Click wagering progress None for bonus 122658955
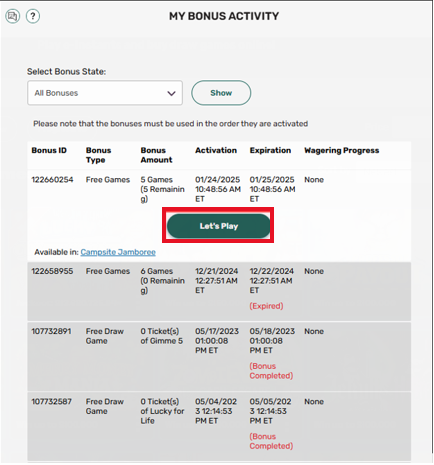Image resolution: width=434 pixels, height=465 pixels. pos(314,271)
